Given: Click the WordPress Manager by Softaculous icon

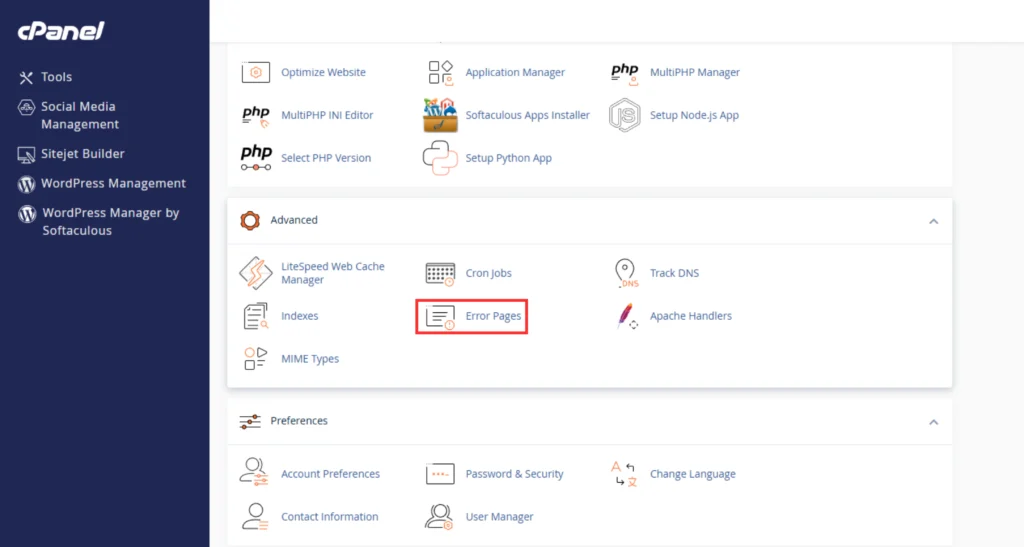Looking at the screenshot, I should pyautogui.click(x=27, y=213).
